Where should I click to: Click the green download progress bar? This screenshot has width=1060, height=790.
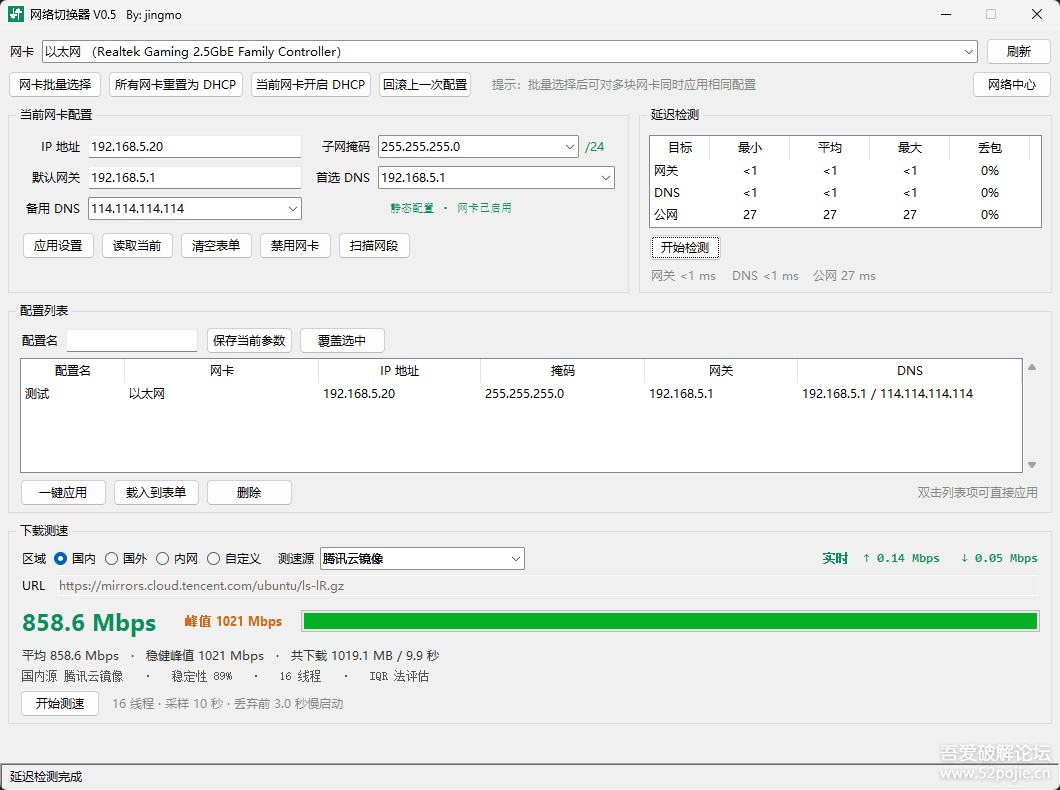click(671, 621)
